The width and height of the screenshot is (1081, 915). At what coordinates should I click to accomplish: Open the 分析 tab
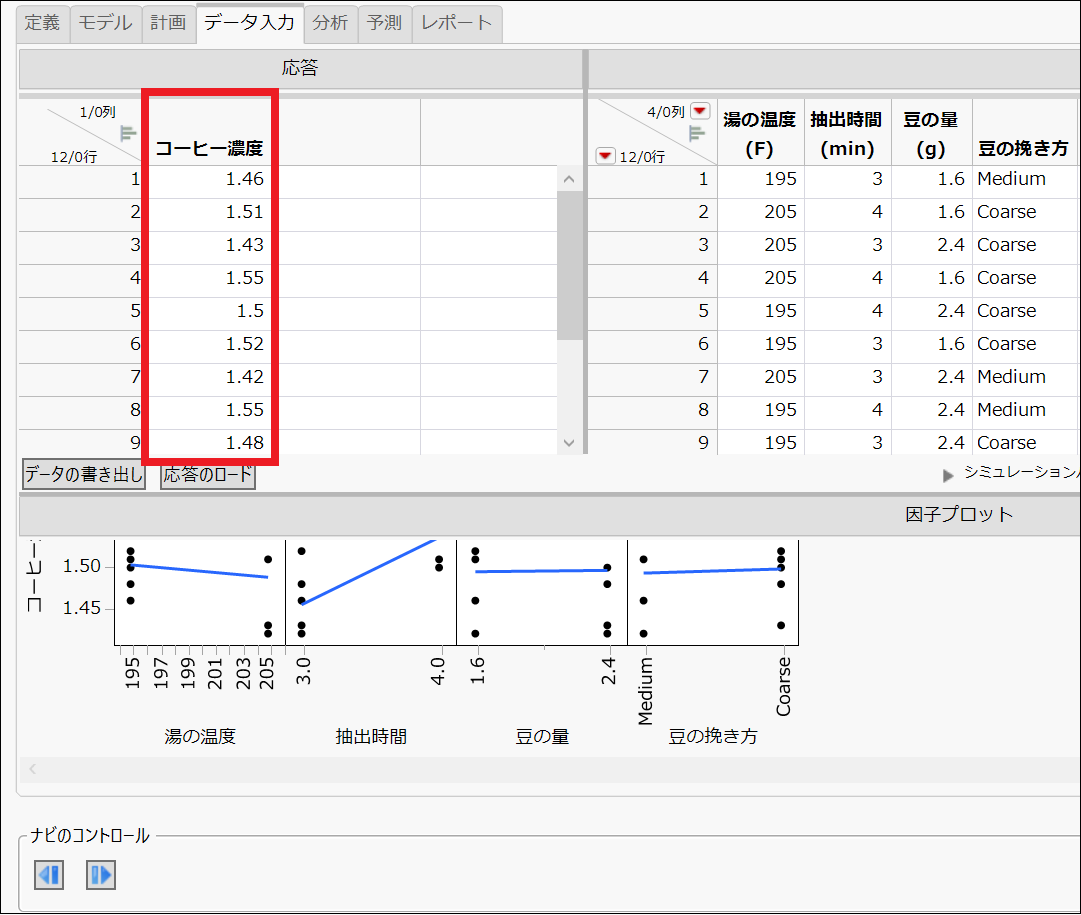click(330, 23)
